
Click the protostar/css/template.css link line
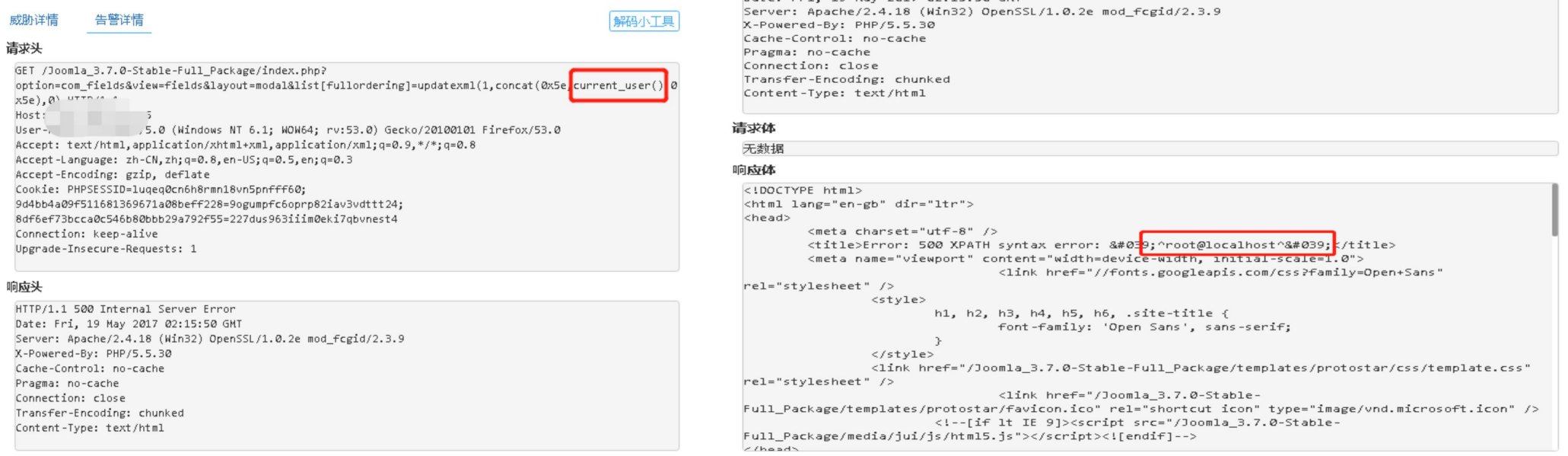(1201, 368)
